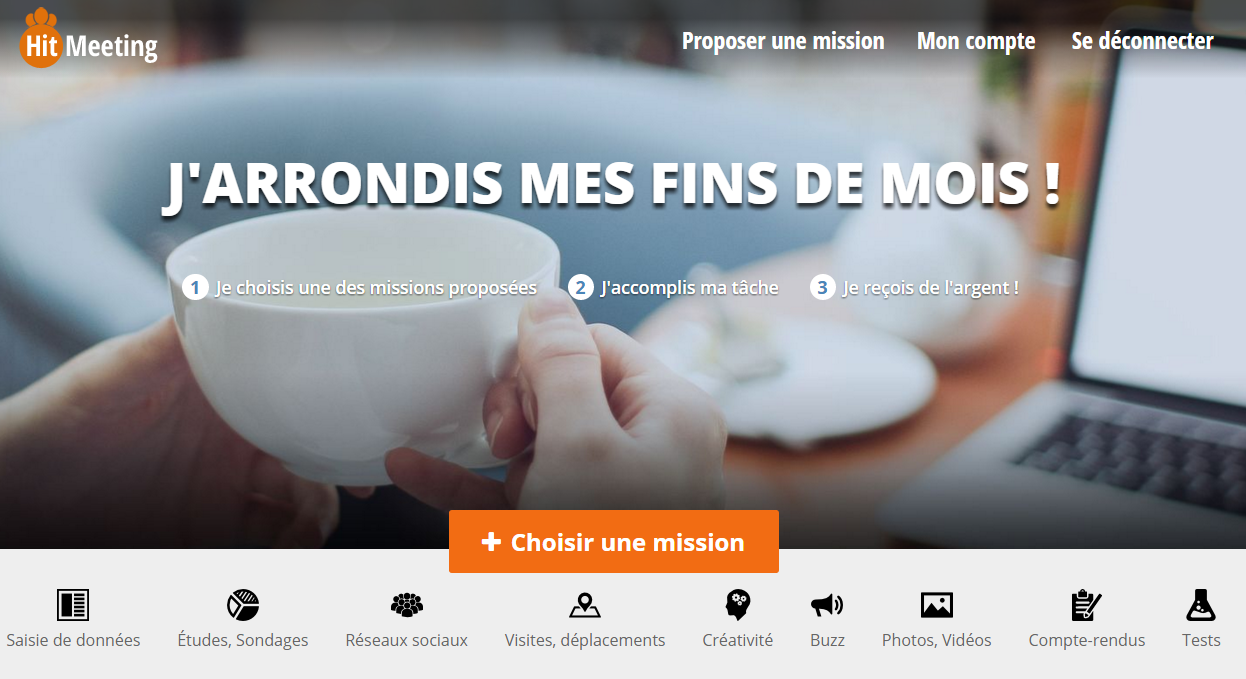Image resolution: width=1246 pixels, height=679 pixels.
Task: Select the Photos, Vidéos picture icon
Action: pos(937,605)
